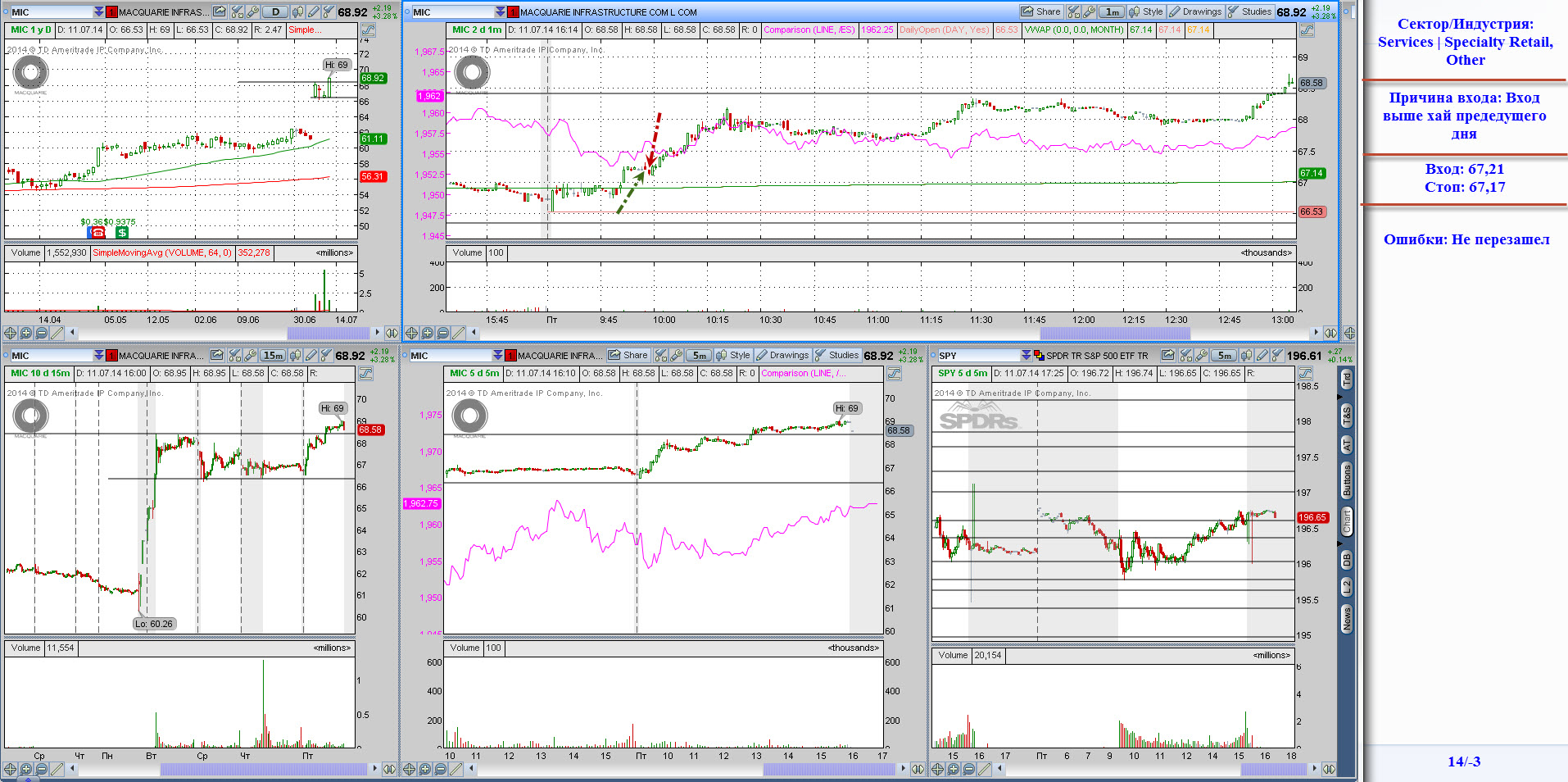Click the crosshair pan icon under the daily chart
This screenshot has height=782, width=1568.
click(10, 333)
